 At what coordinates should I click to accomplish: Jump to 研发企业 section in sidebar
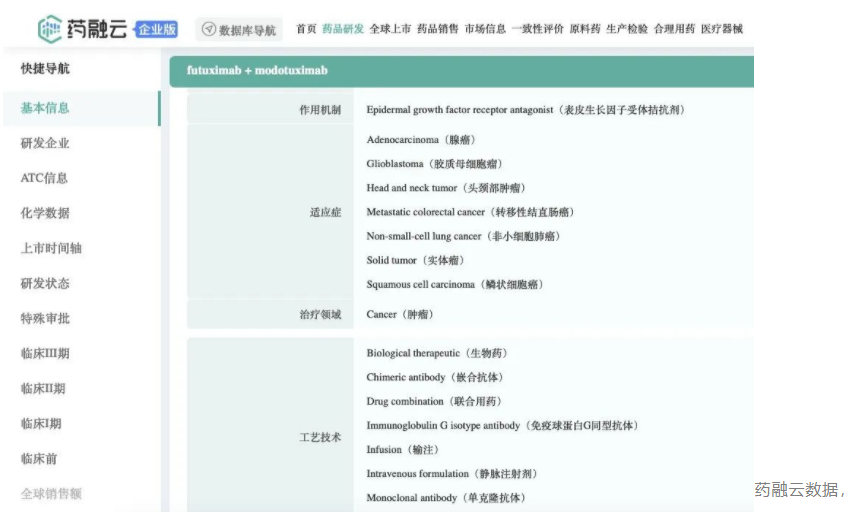click(46, 143)
